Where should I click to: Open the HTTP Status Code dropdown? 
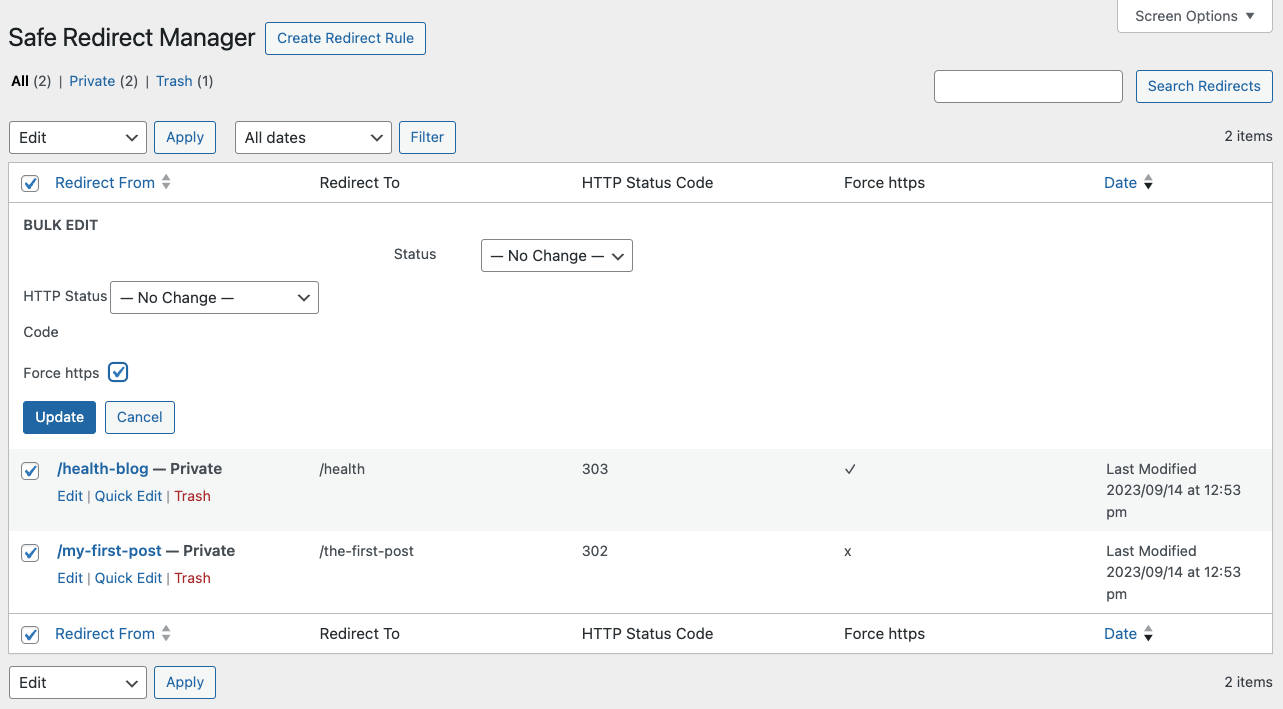pyautogui.click(x=214, y=297)
